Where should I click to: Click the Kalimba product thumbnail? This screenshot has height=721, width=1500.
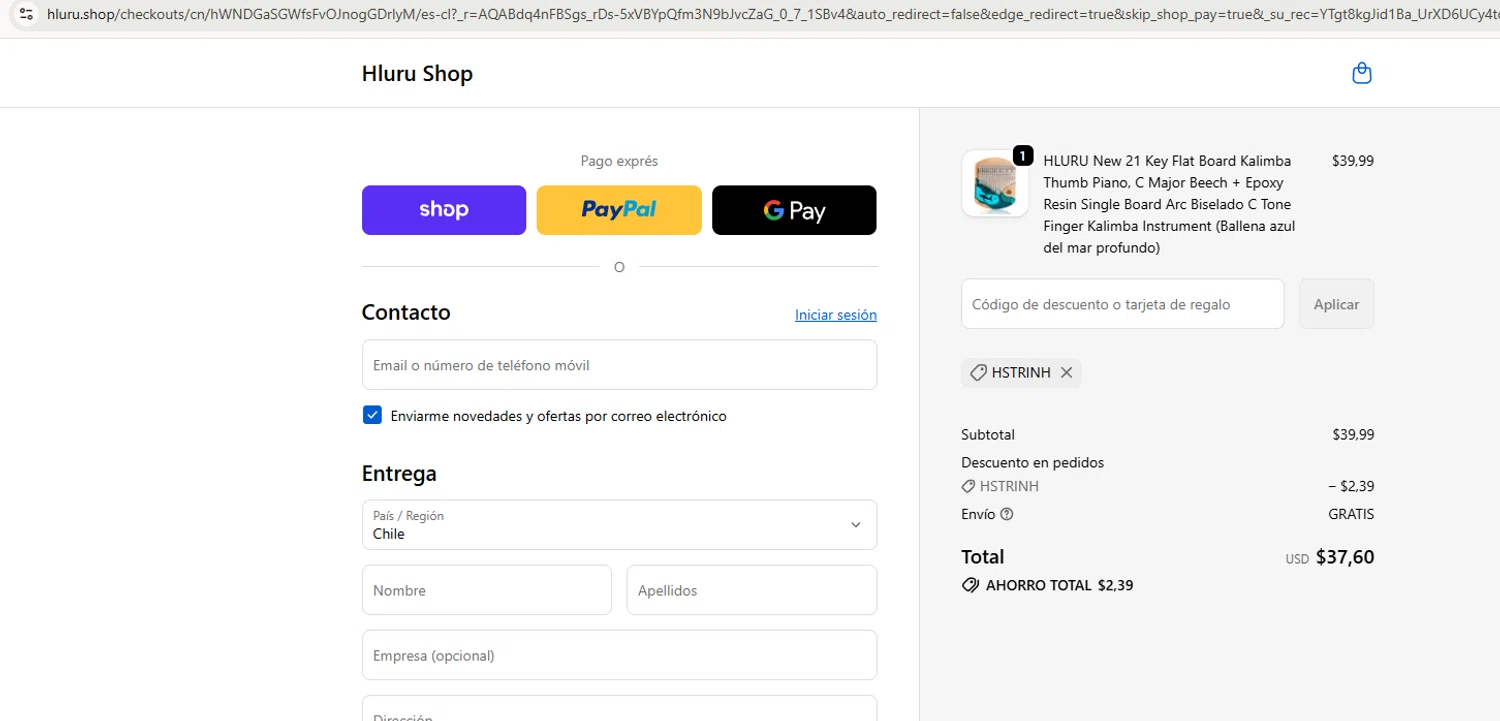pos(995,183)
